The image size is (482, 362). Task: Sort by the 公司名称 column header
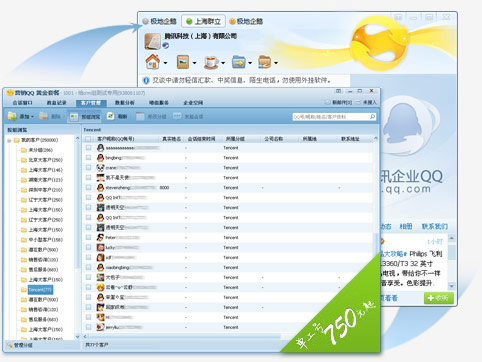pos(274,139)
